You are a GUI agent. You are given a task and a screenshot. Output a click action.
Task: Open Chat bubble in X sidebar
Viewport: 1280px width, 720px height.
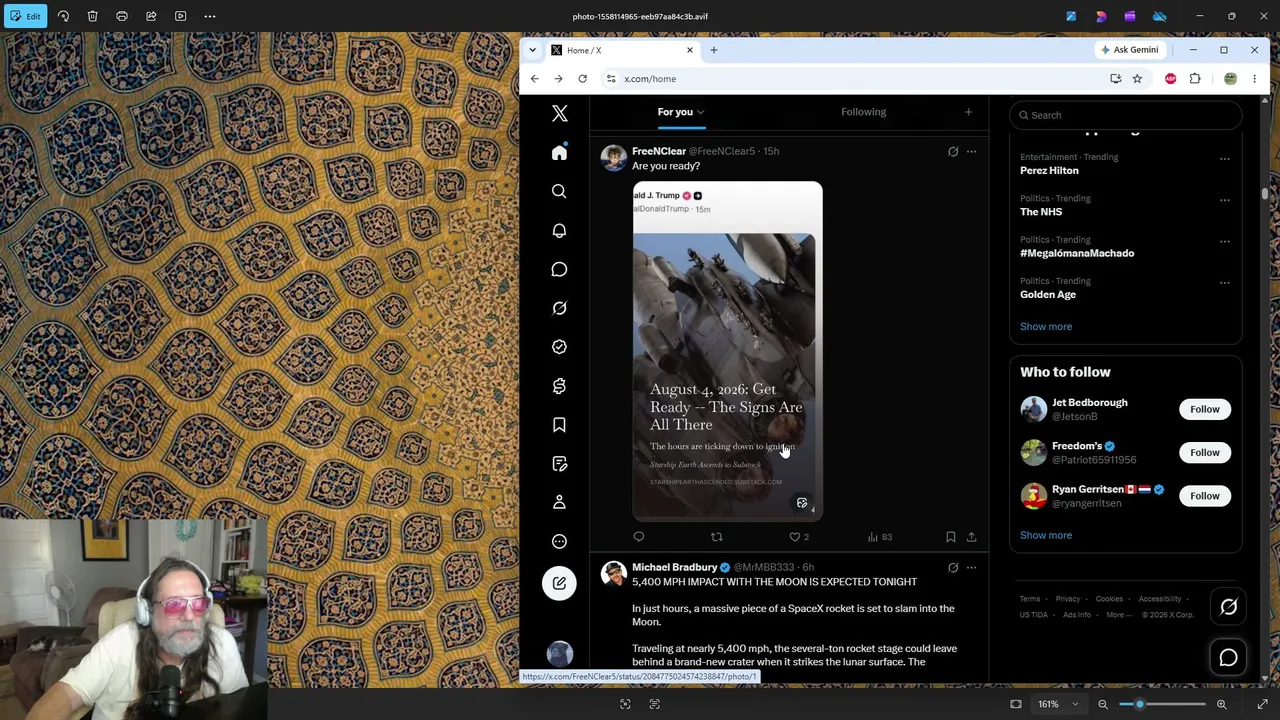(559, 269)
